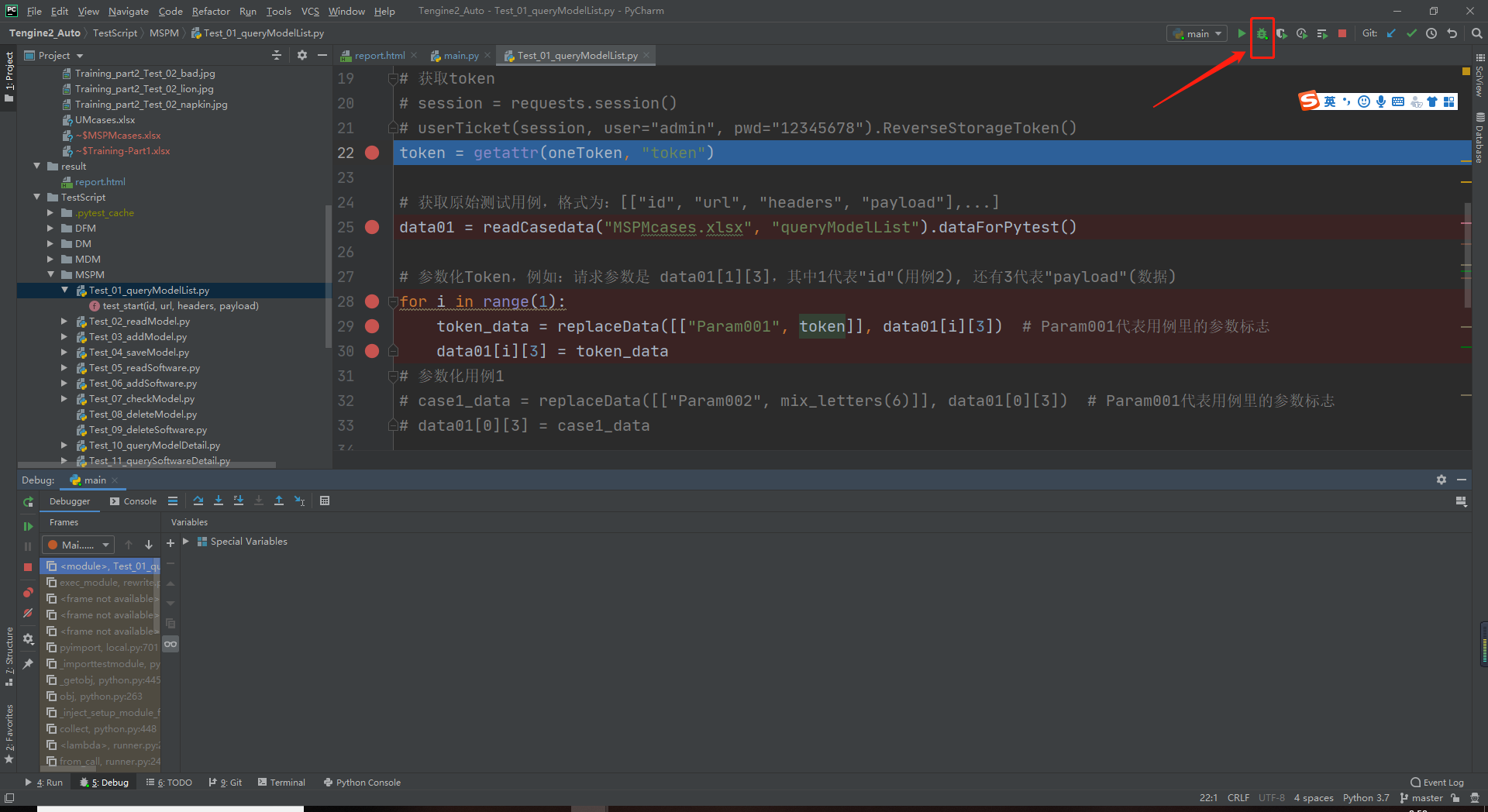1488x812 pixels.
Task: Click next frame down arrow in Frames
Action: coord(149,545)
